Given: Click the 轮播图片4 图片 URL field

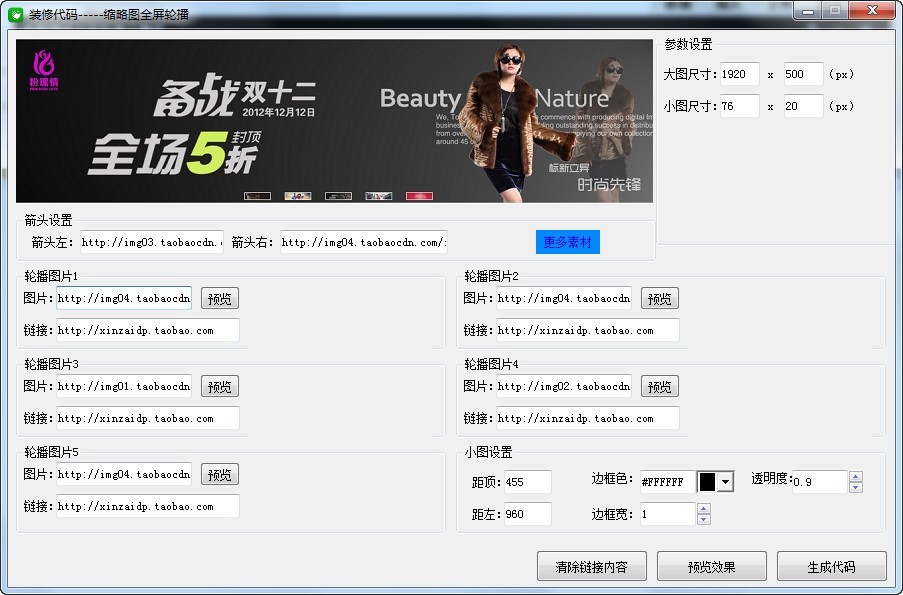Looking at the screenshot, I should (x=564, y=386).
